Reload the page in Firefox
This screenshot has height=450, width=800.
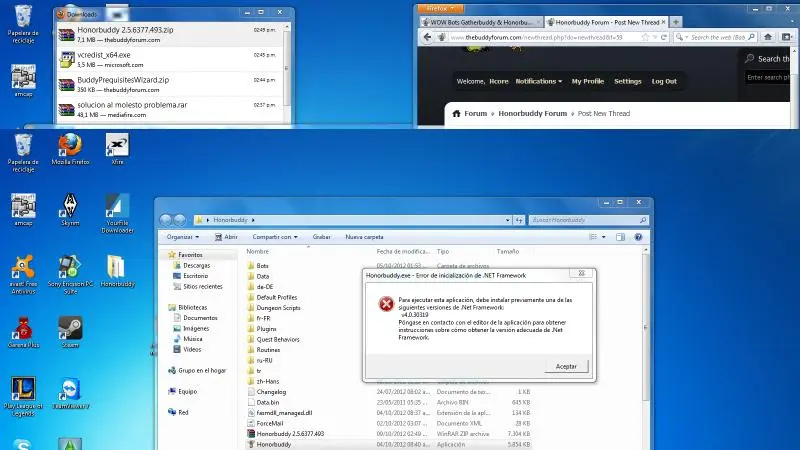pos(664,37)
